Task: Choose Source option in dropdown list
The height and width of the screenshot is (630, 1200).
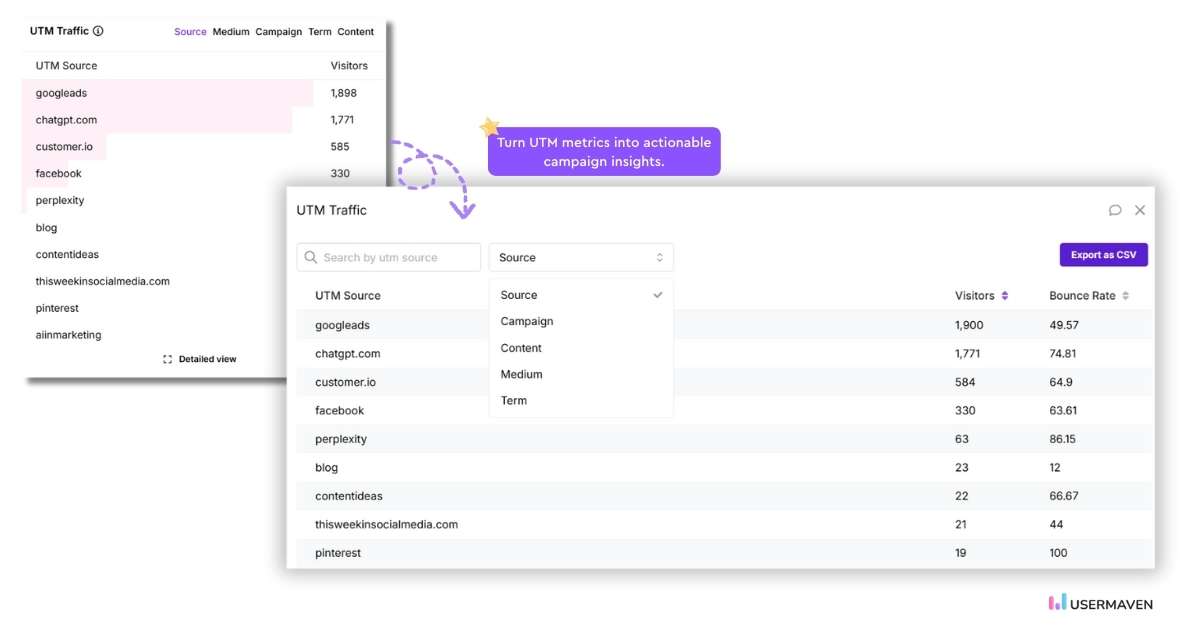Action: point(581,295)
